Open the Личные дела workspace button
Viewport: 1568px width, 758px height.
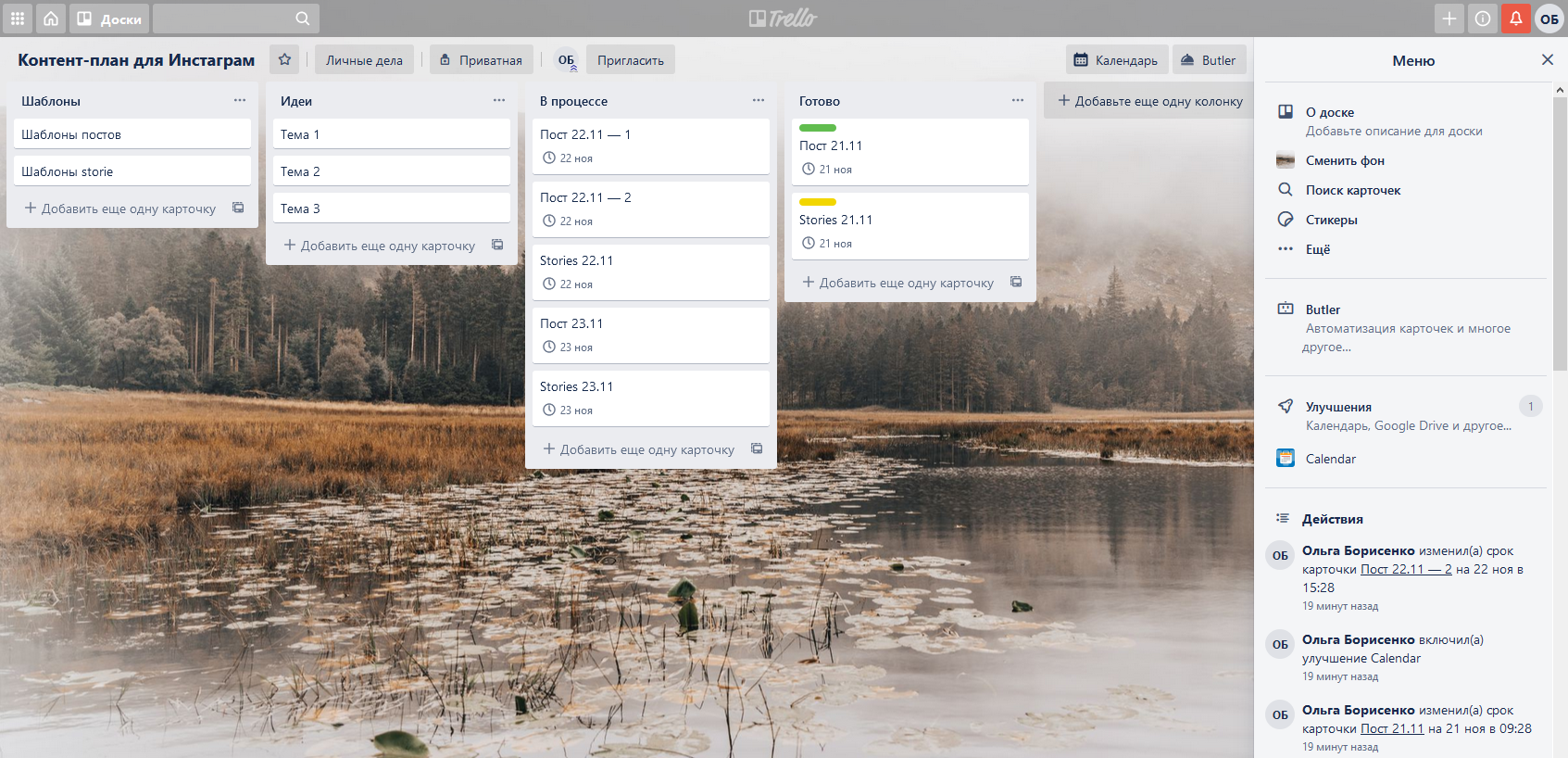pos(364,60)
